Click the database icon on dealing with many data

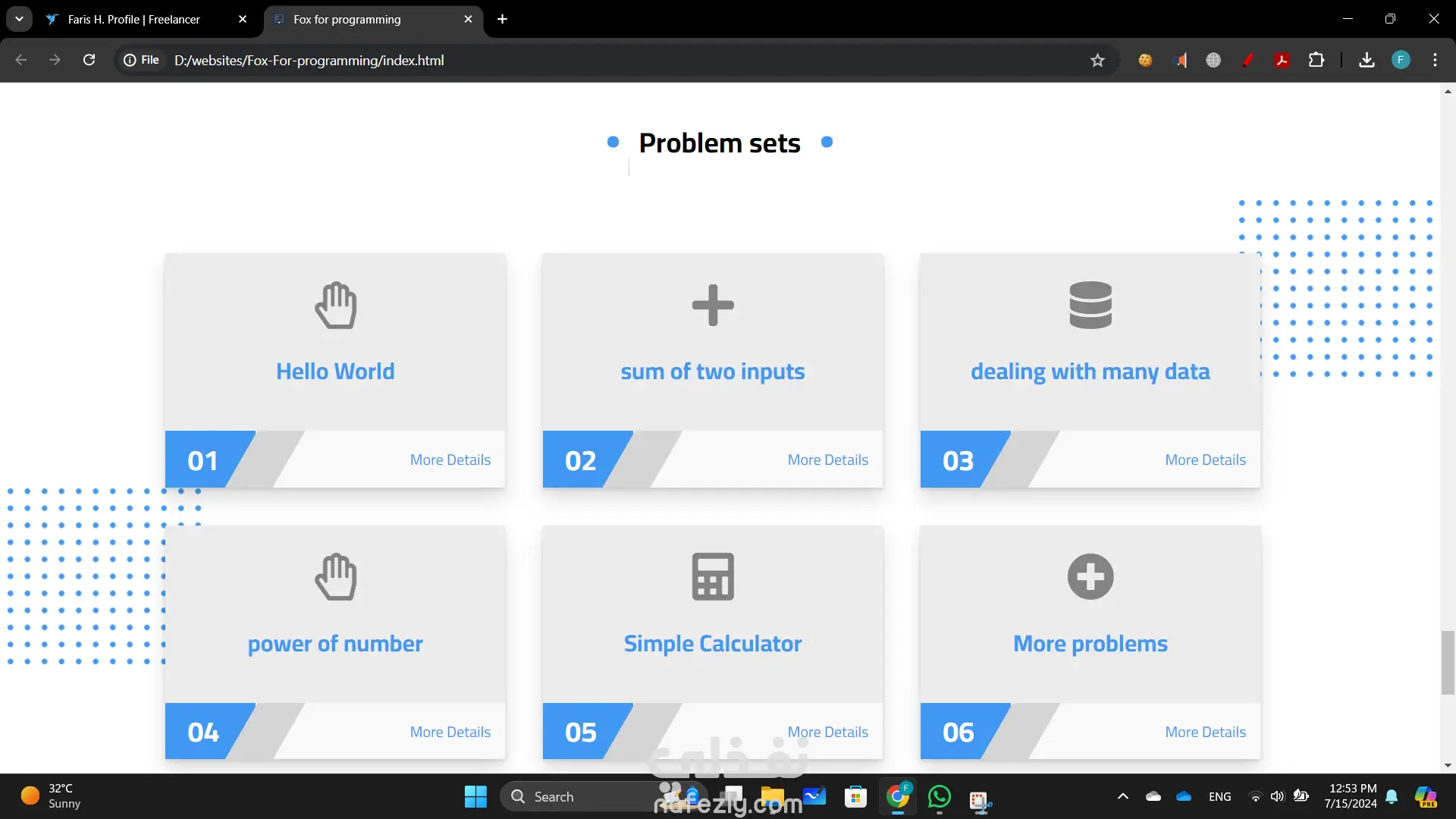click(1090, 306)
